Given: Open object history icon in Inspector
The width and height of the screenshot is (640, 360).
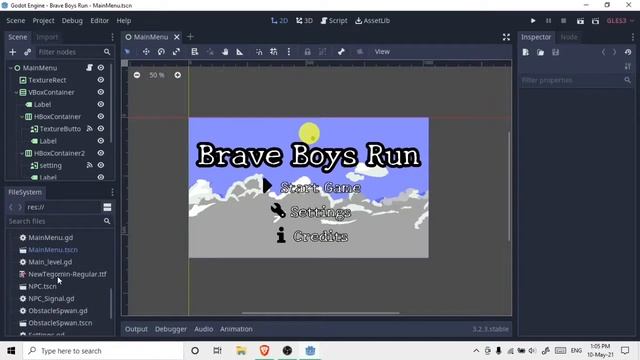Looking at the screenshot, I should point(628,52).
